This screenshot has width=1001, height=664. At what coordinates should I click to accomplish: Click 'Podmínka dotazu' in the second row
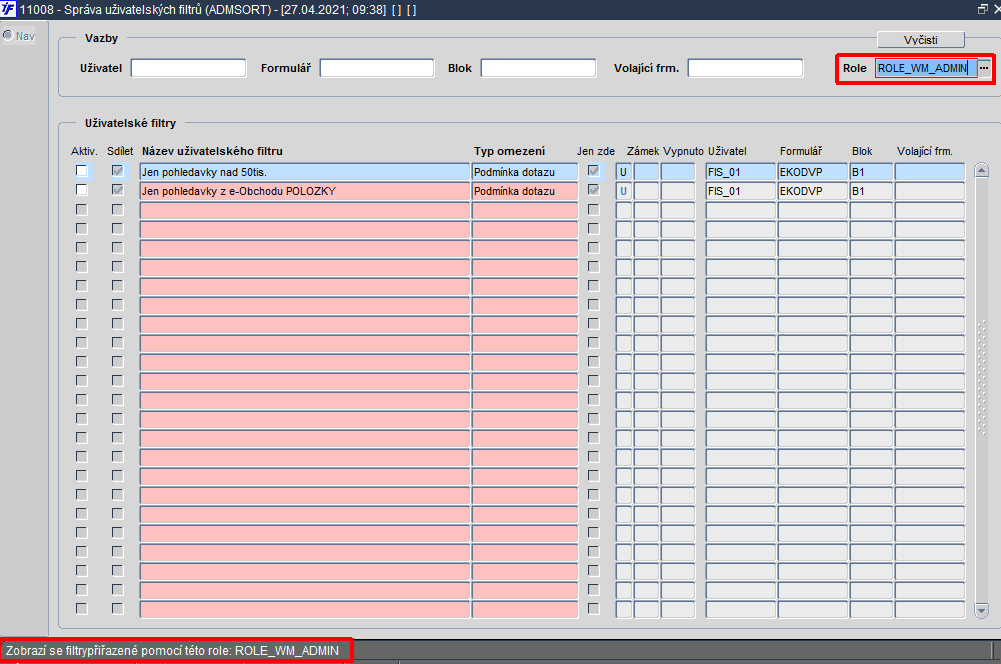(x=525, y=191)
